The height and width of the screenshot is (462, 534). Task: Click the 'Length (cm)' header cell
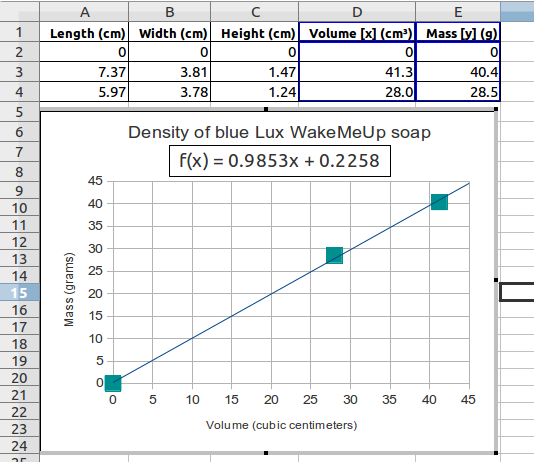click(x=84, y=32)
